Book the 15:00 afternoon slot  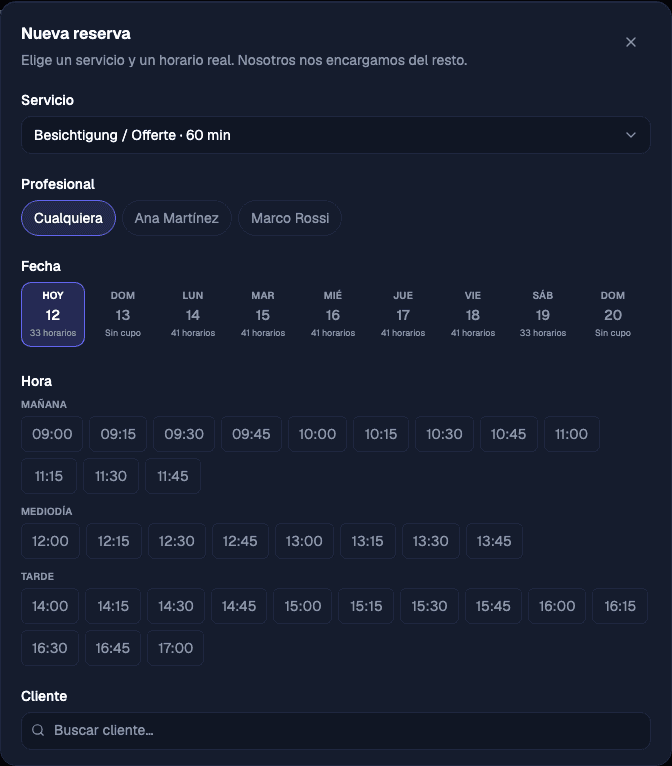303,606
